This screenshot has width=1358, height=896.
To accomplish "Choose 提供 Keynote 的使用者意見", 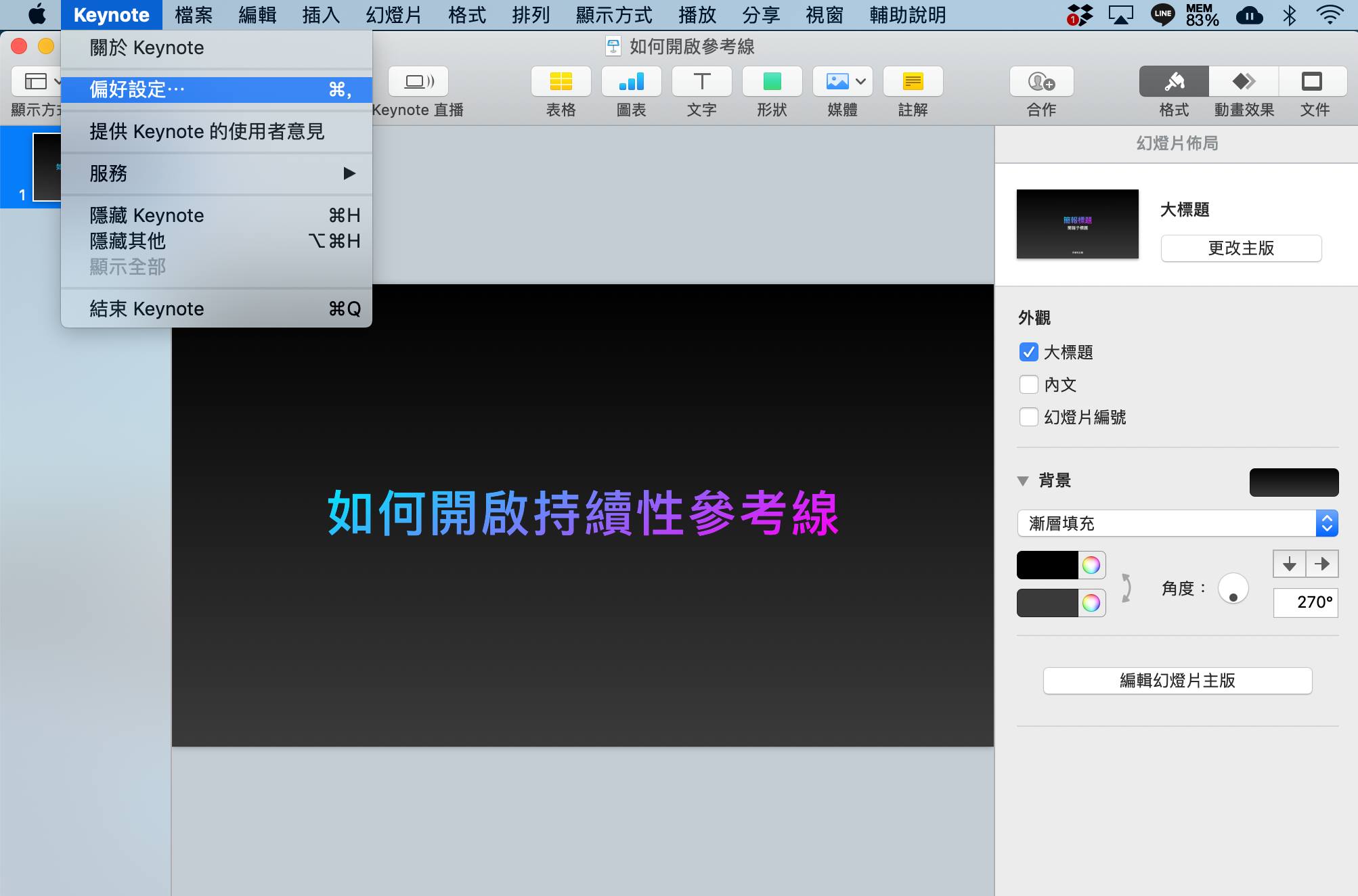I will (217, 131).
